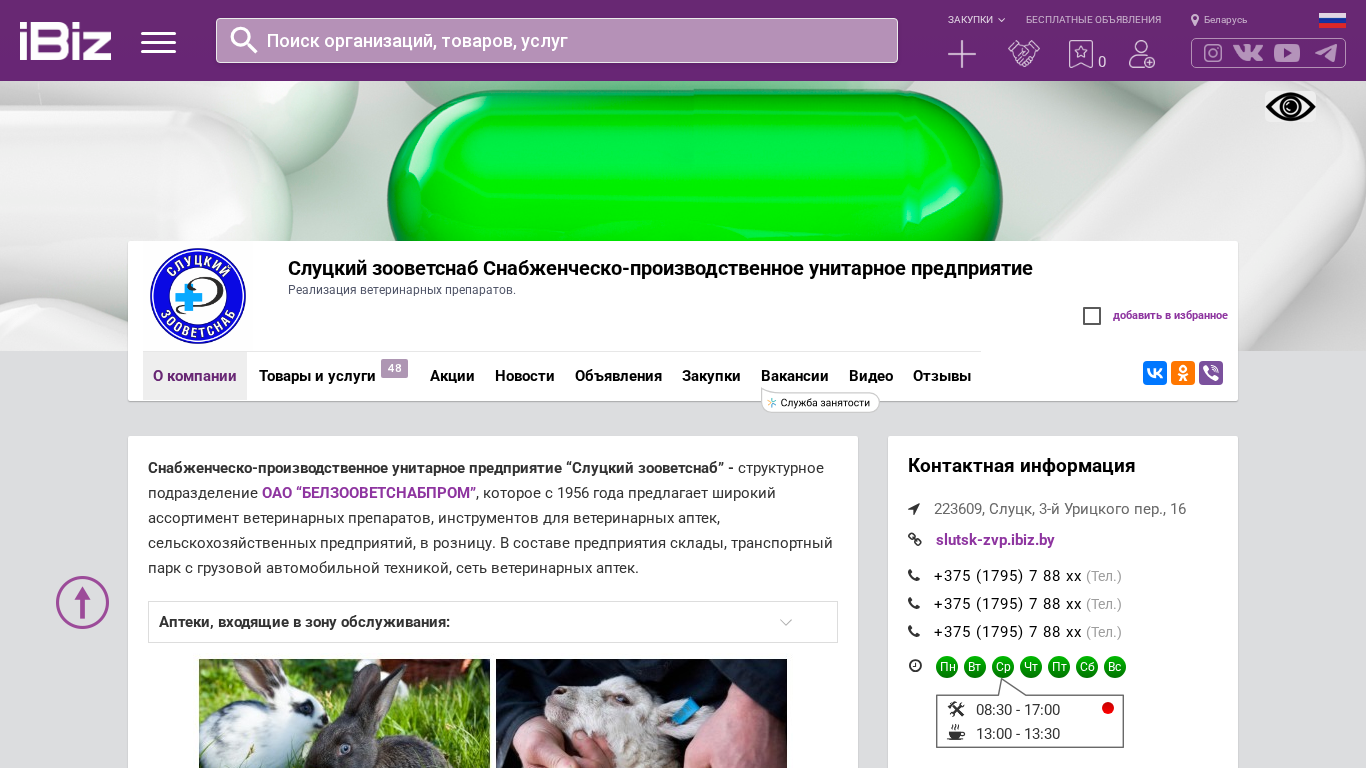Open slutsk-zvp.ibiz.by website link
1366x768 pixels.
[995, 540]
